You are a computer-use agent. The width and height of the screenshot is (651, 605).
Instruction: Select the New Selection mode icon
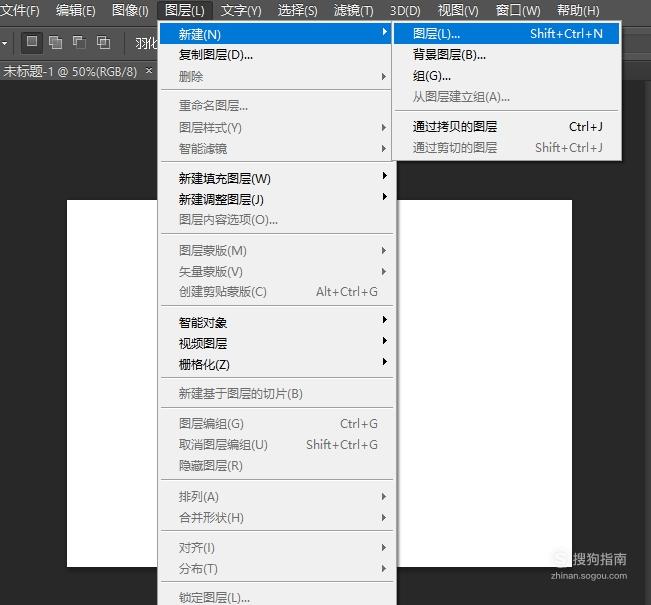pyautogui.click(x=32, y=42)
